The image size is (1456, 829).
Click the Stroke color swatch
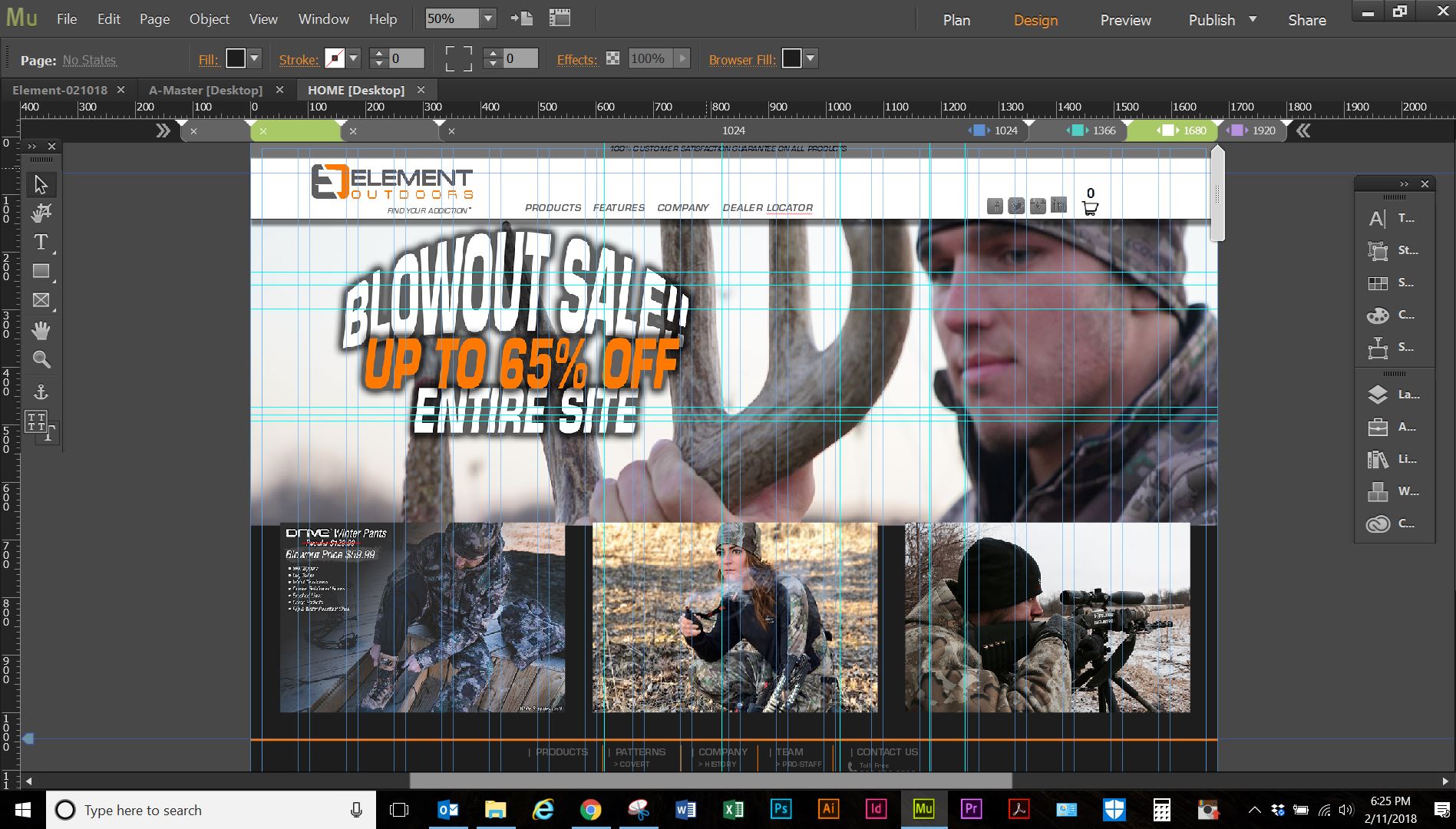335,58
